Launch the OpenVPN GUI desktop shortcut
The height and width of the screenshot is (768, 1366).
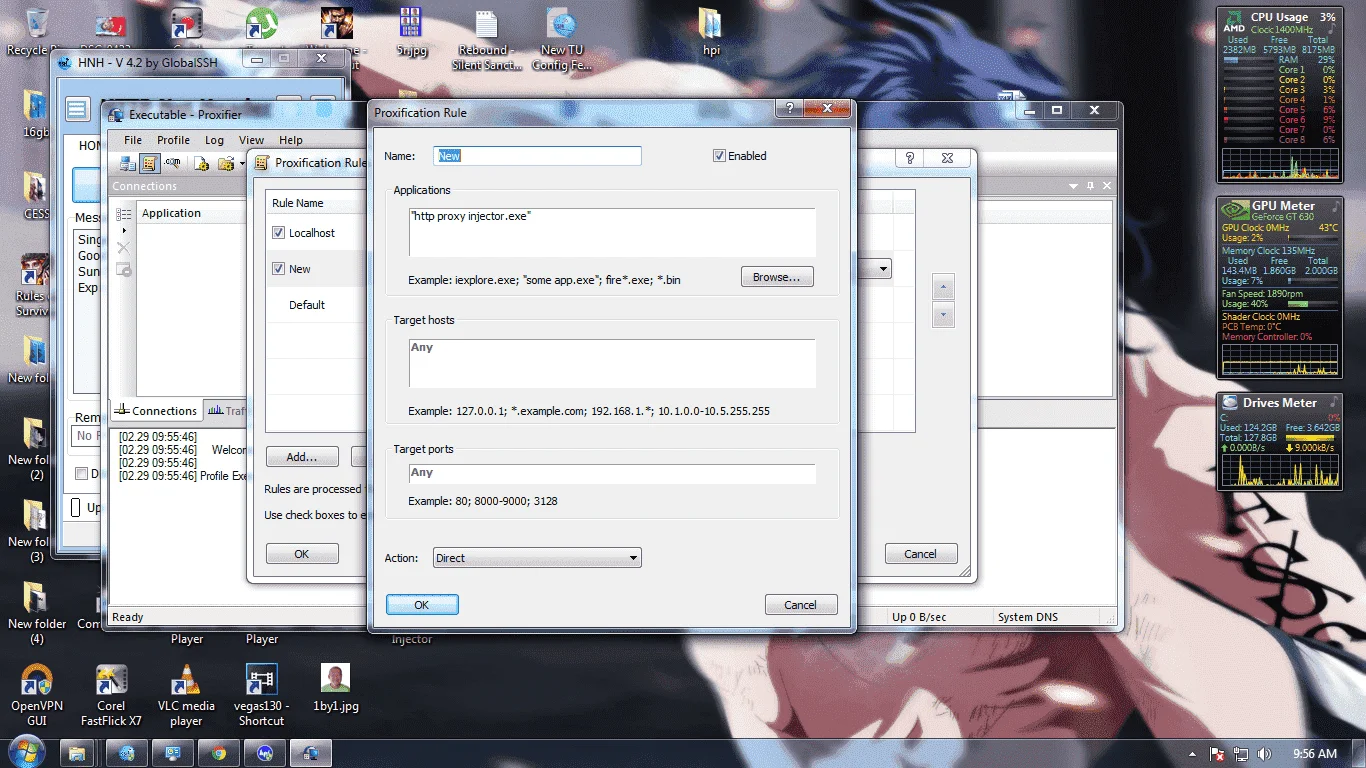(37, 696)
